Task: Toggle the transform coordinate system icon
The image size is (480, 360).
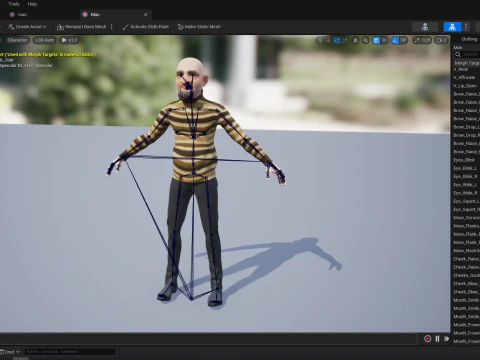Action: 356,40
